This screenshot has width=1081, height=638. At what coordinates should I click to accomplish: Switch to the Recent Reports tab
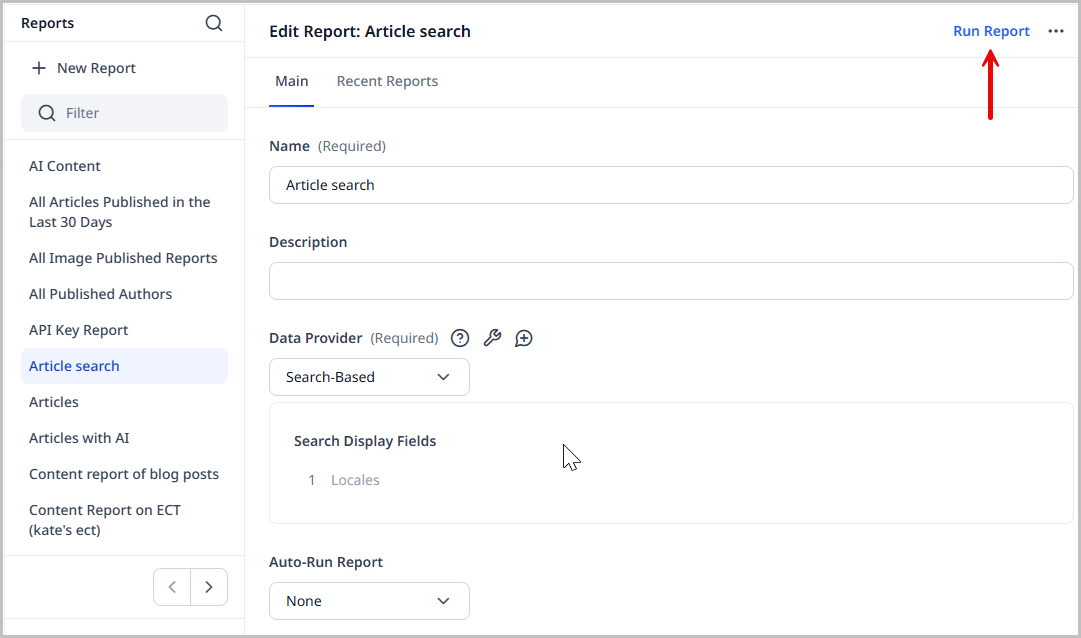[387, 81]
